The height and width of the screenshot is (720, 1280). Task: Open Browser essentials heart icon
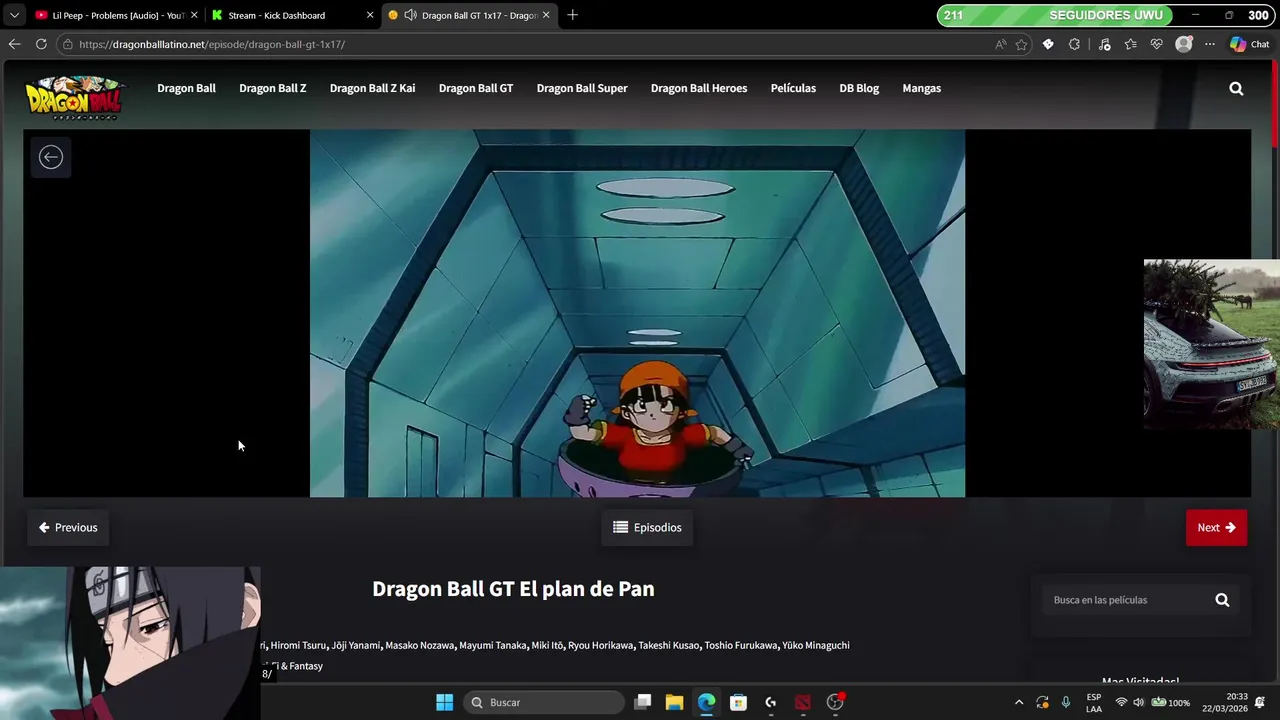1157,44
